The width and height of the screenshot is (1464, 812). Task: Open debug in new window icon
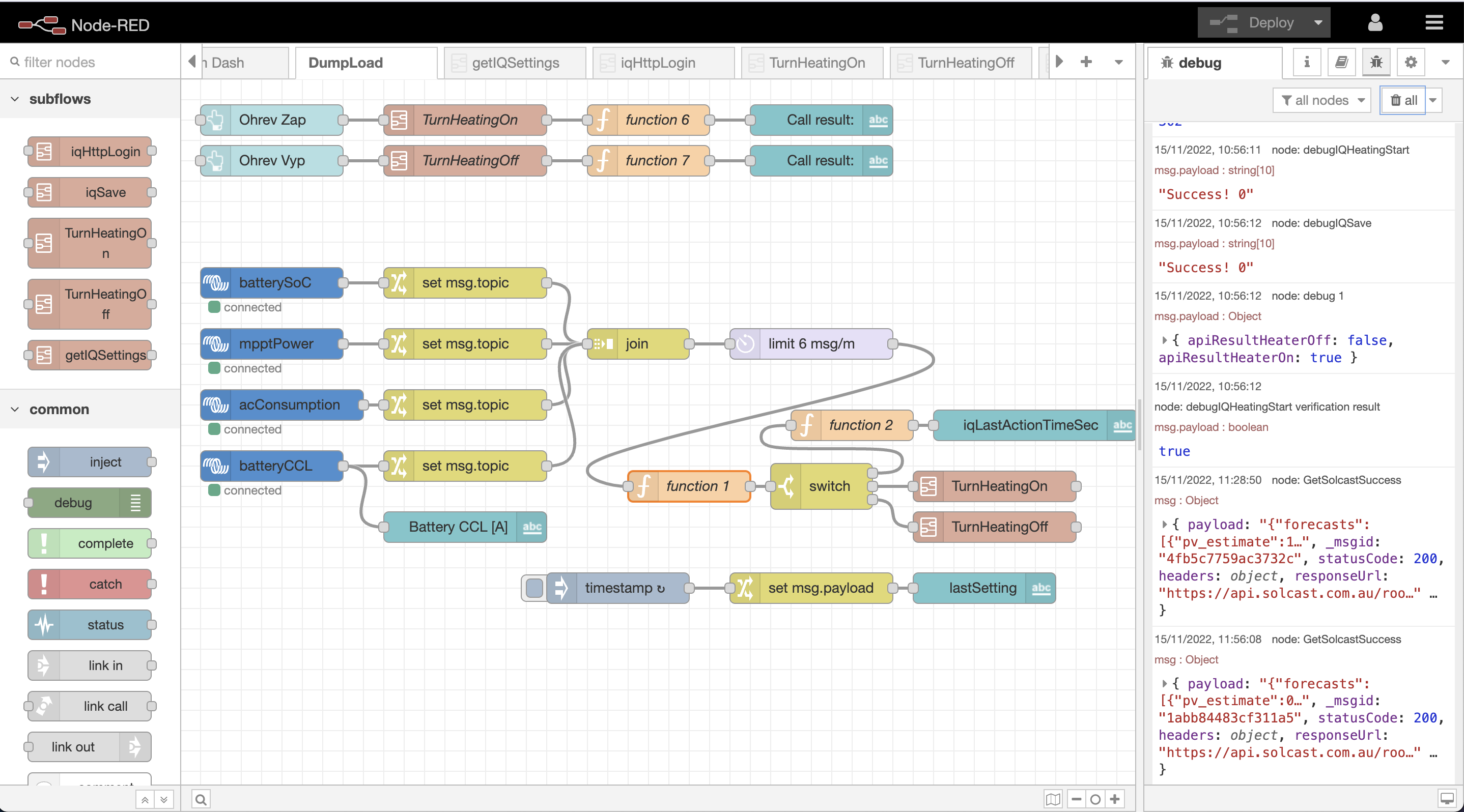click(x=1446, y=799)
